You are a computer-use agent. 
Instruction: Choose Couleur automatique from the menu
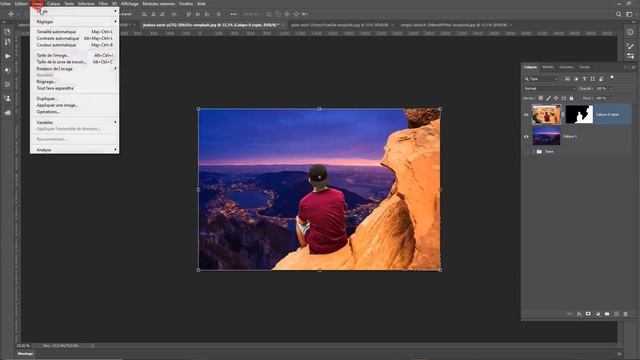[74, 45]
